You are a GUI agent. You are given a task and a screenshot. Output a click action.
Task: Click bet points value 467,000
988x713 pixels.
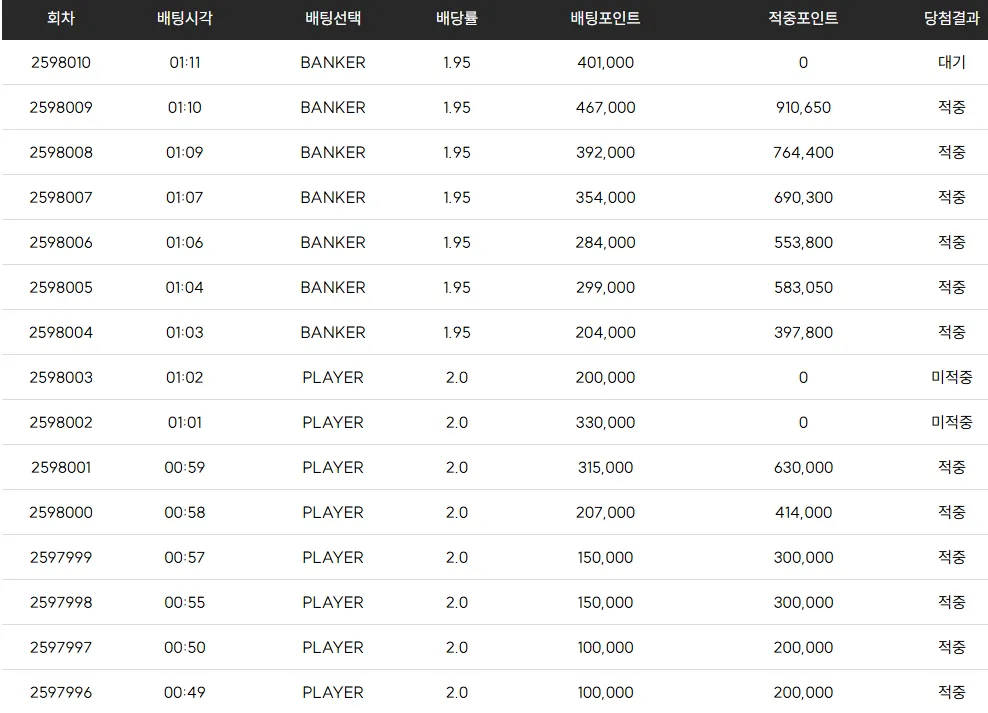605,107
